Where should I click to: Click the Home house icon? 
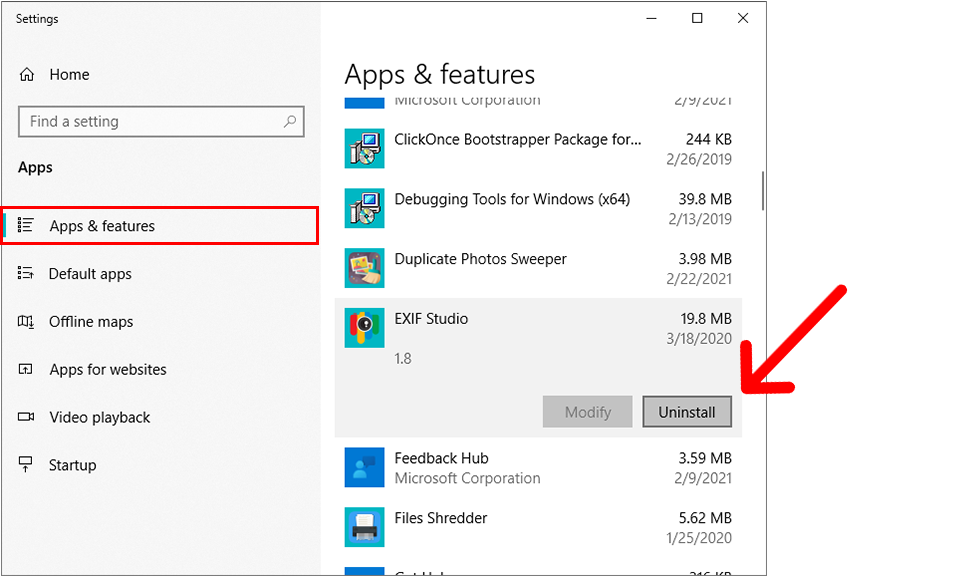click(x=27, y=75)
